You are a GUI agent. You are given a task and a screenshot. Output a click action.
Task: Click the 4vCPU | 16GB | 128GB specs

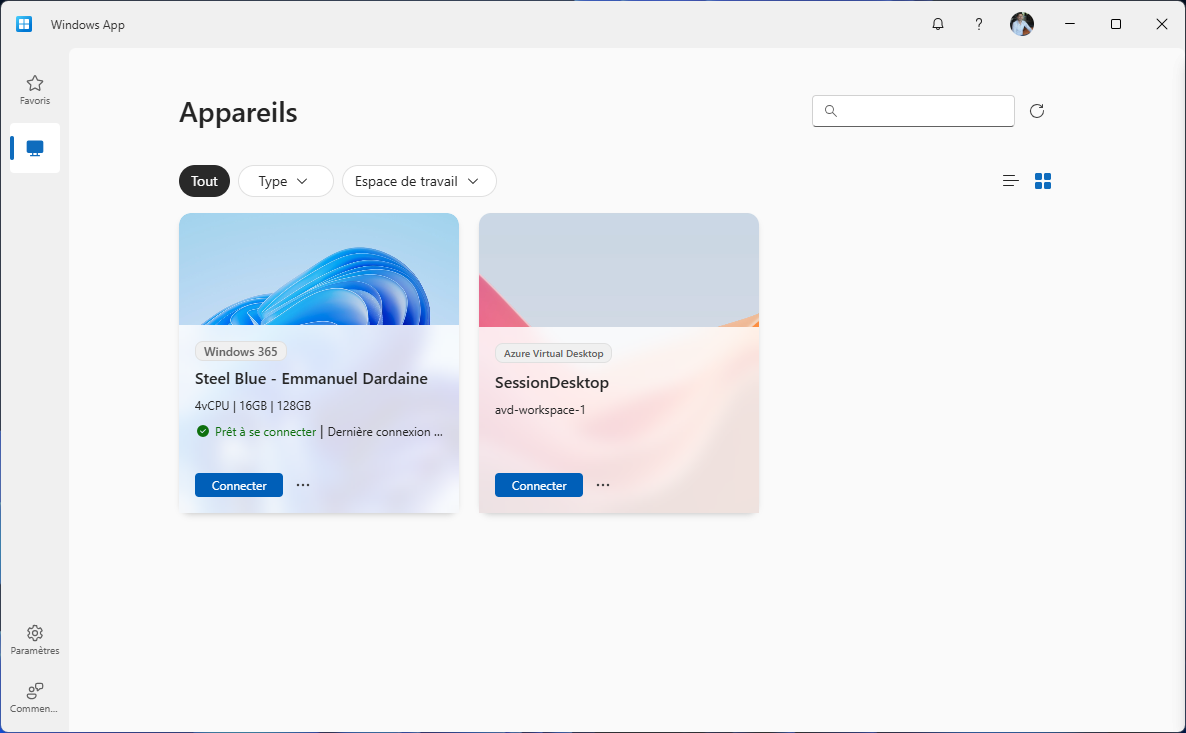tap(253, 405)
